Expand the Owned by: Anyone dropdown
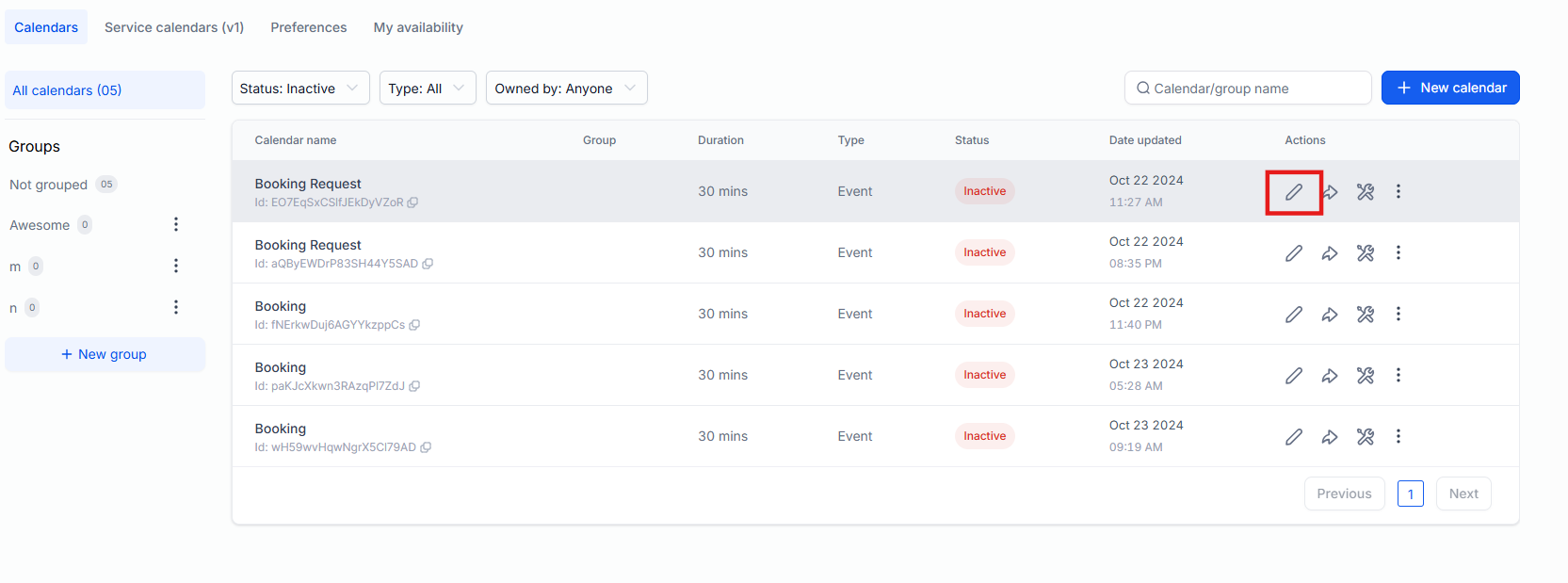The image size is (1568, 583). pyautogui.click(x=566, y=89)
